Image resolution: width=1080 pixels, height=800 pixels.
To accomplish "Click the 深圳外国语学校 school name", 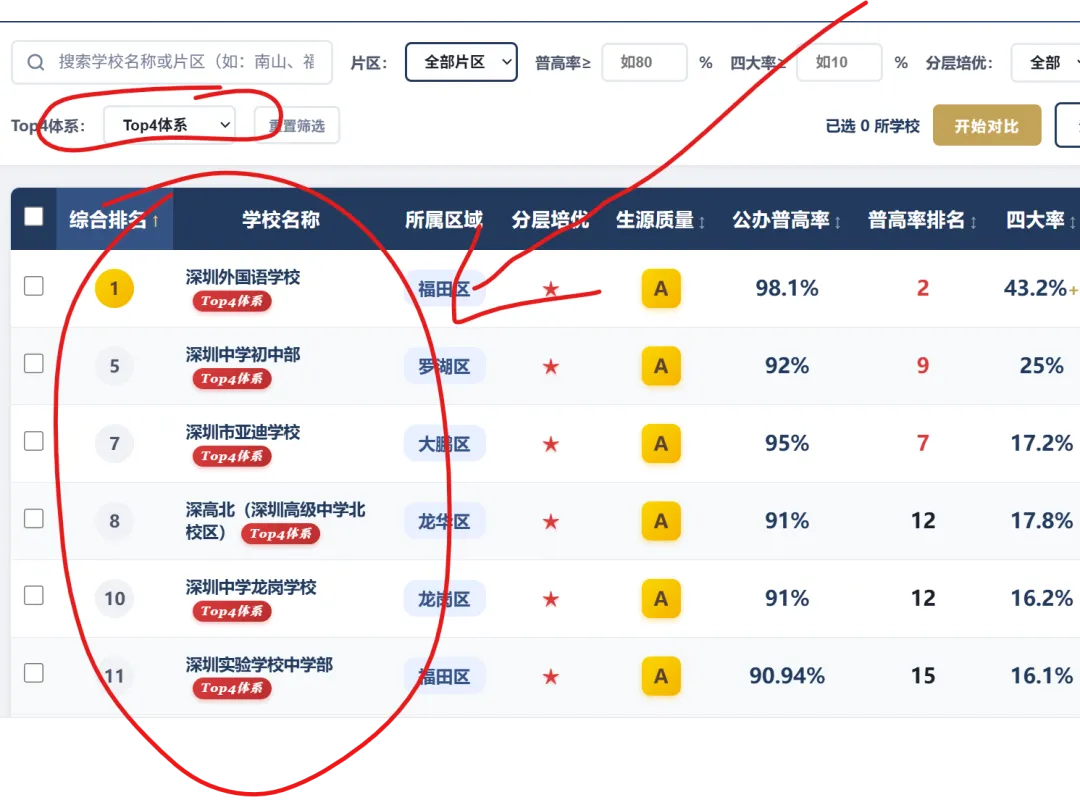I will (243, 277).
